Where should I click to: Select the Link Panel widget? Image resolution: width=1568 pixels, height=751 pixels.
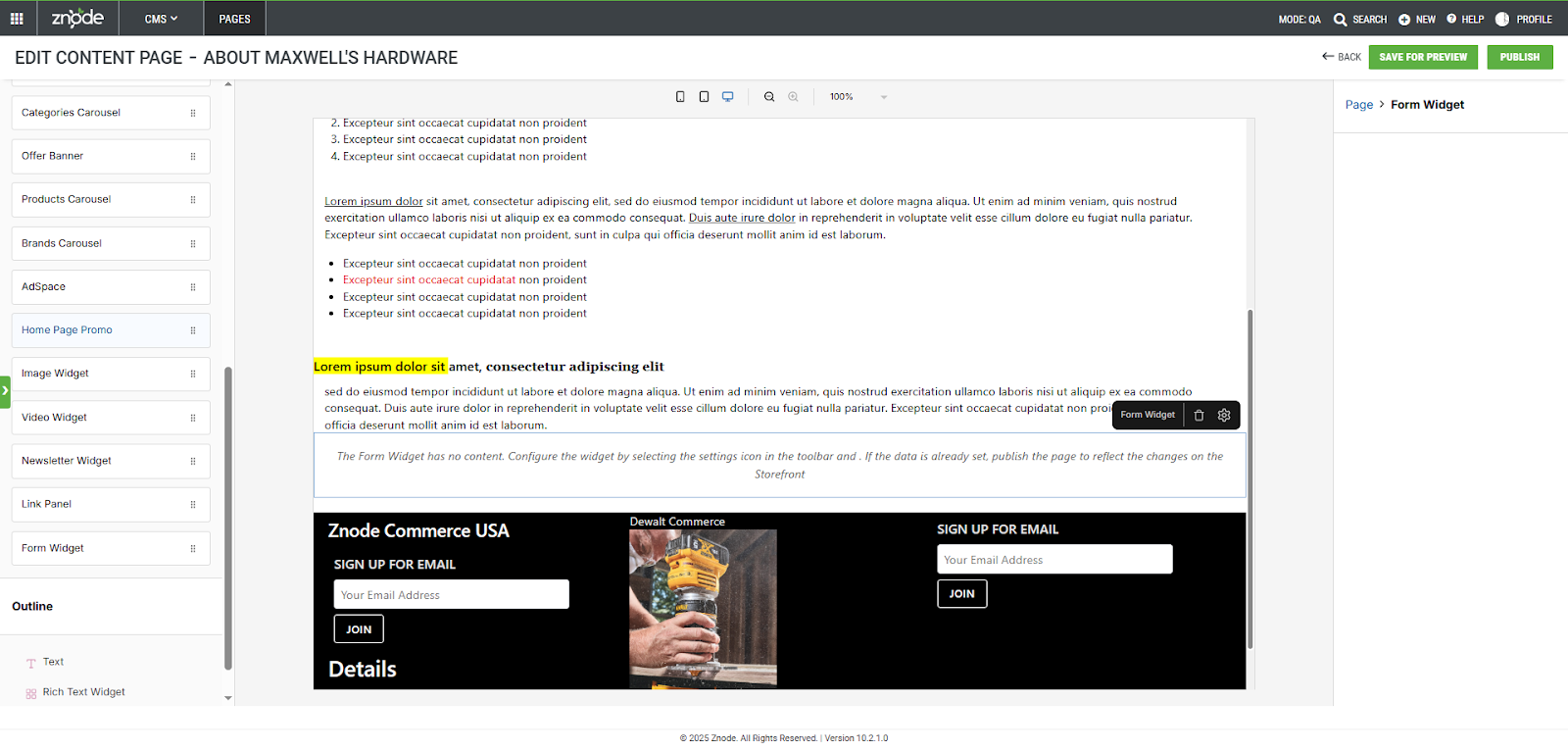pyautogui.click(x=111, y=504)
